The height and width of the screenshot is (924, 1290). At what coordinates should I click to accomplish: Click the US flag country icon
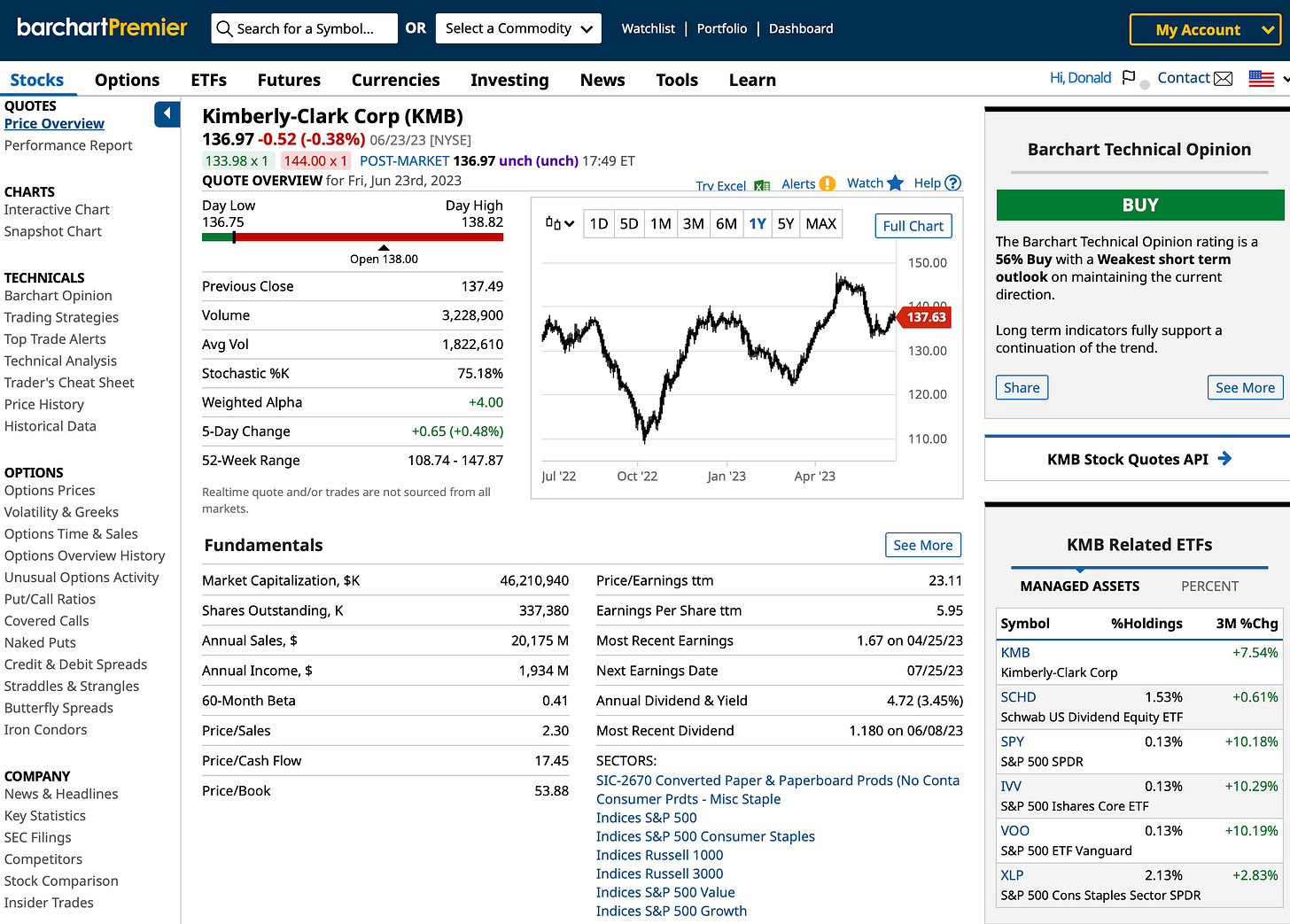click(x=1262, y=78)
